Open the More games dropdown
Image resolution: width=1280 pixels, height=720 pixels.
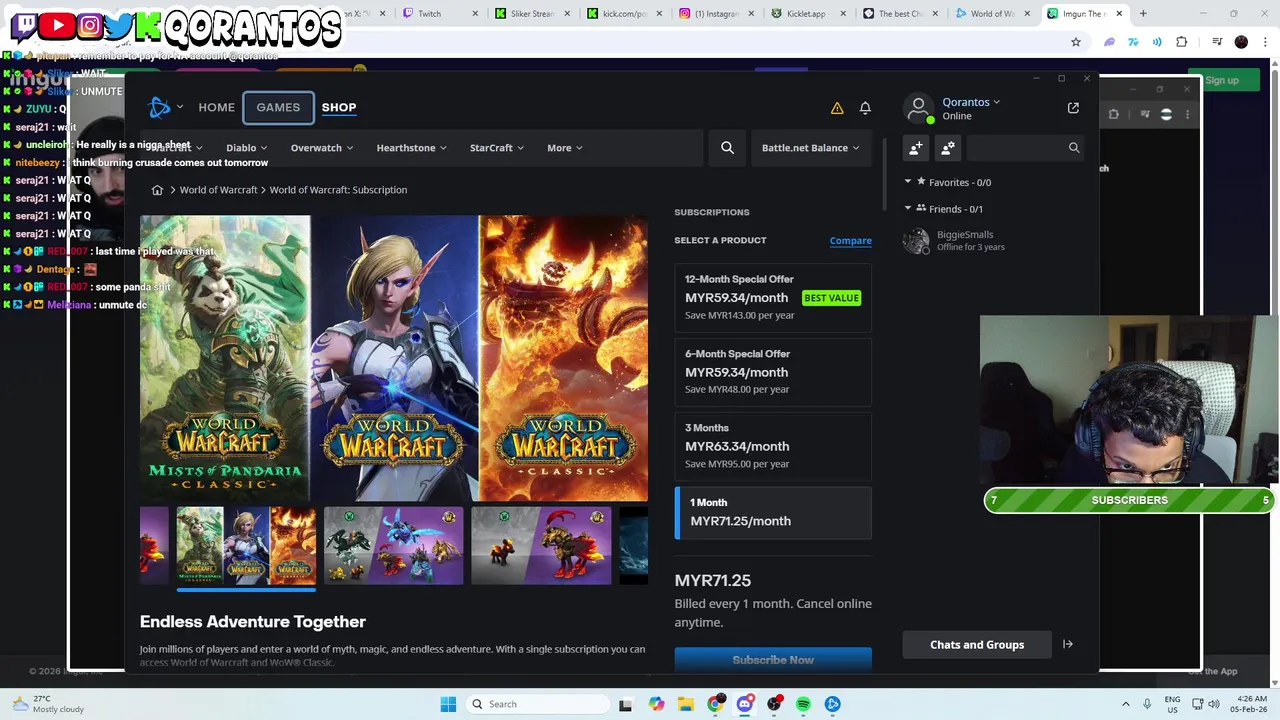coord(565,148)
